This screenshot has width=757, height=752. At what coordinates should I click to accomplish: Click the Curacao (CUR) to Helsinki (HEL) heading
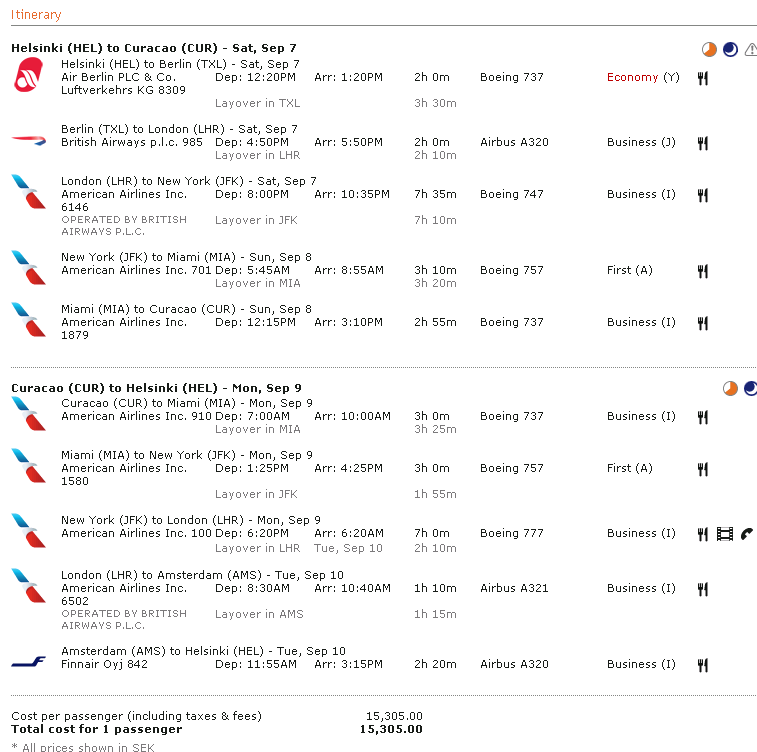click(156, 388)
